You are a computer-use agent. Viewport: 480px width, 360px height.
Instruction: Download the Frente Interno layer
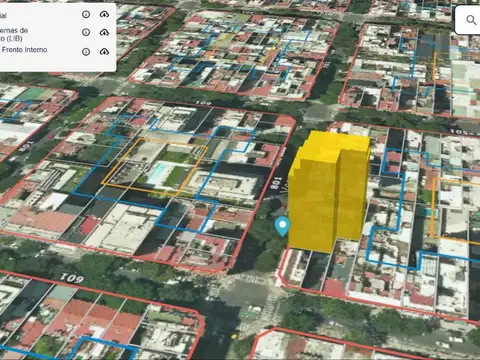104,52
